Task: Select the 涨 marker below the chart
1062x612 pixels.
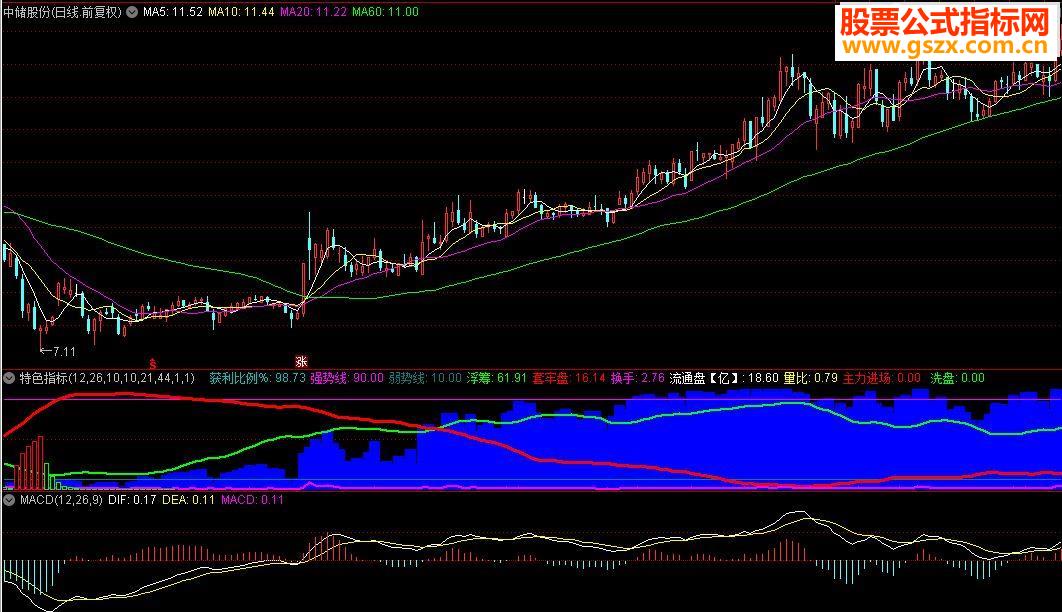Action: pyautogui.click(x=301, y=362)
